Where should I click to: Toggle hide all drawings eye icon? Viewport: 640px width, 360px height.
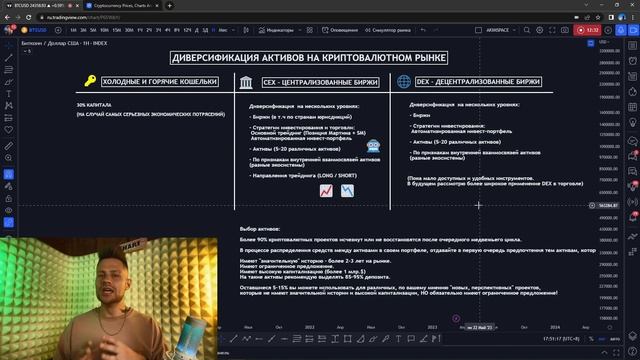9,211
